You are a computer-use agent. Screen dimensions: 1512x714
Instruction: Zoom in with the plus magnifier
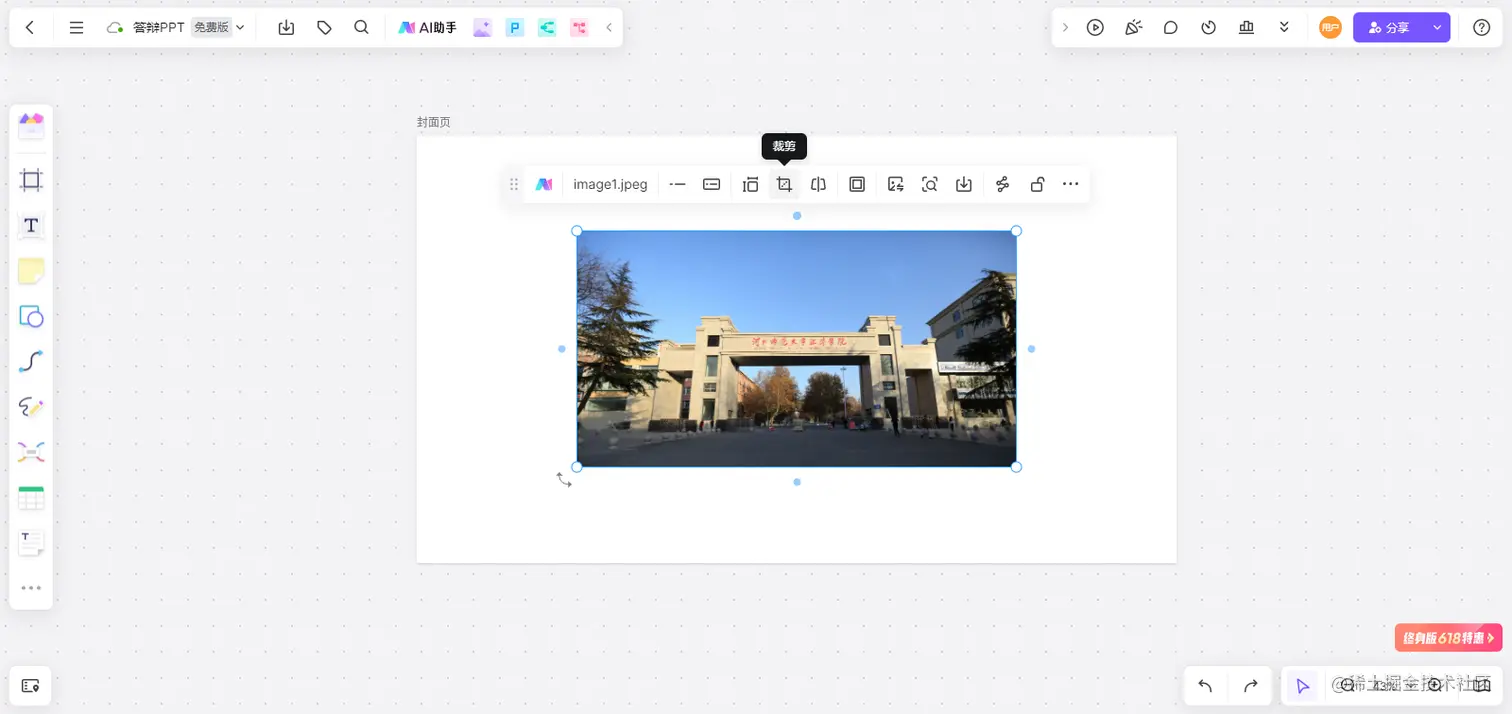(x=1435, y=685)
